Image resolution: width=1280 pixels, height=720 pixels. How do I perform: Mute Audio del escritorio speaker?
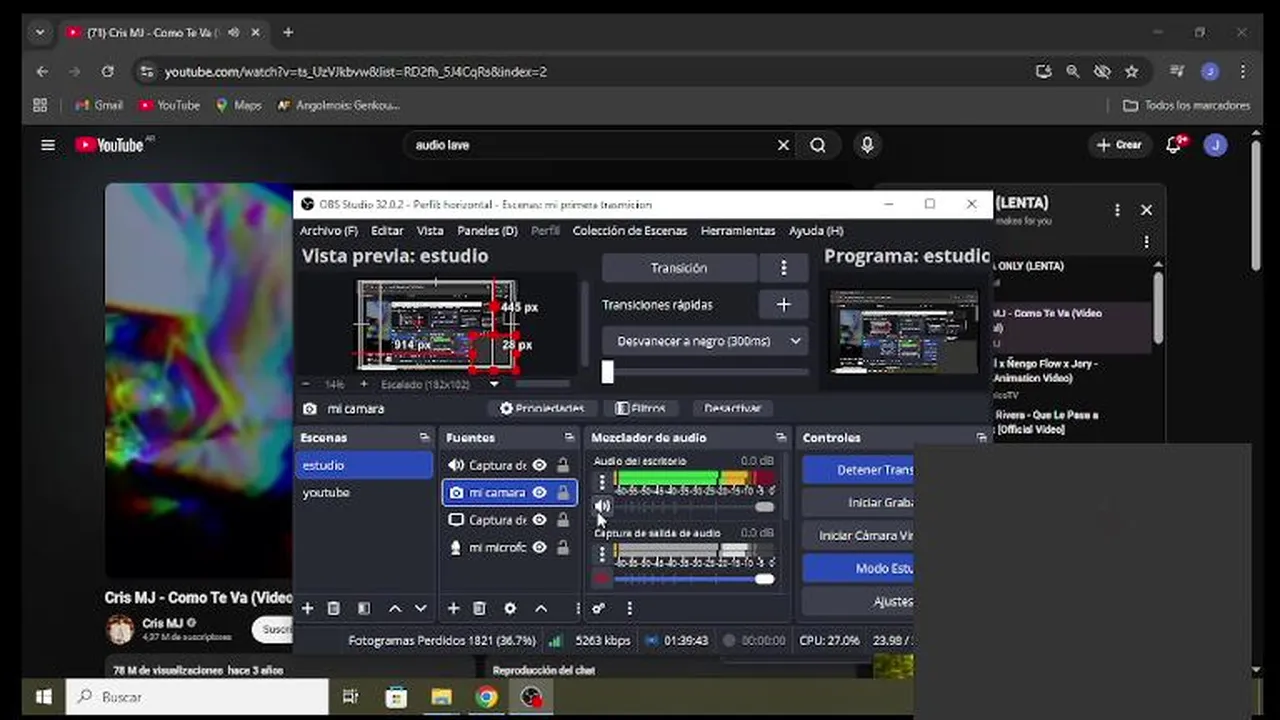point(602,506)
